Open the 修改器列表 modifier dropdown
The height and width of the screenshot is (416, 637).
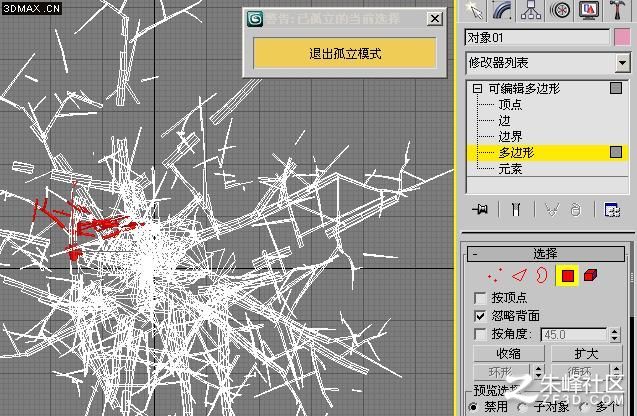coord(547,63)
